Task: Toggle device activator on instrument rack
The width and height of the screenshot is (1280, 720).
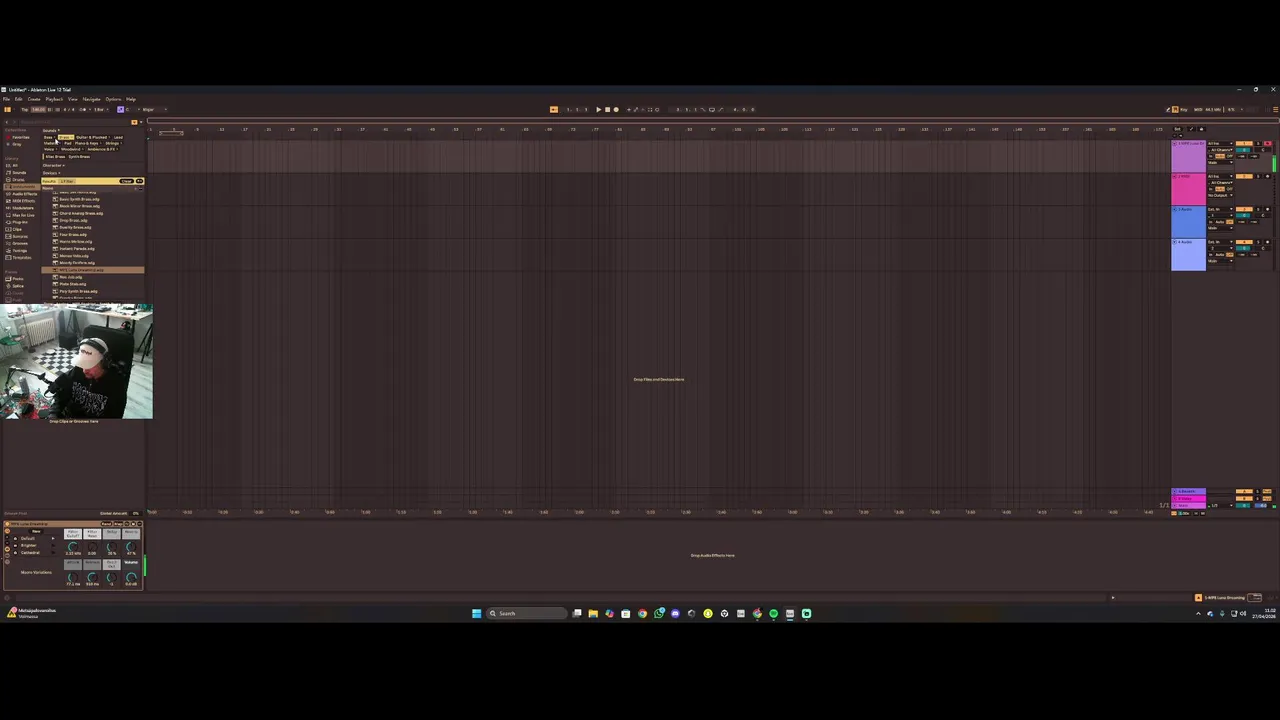Action: [x=7, y=524]
